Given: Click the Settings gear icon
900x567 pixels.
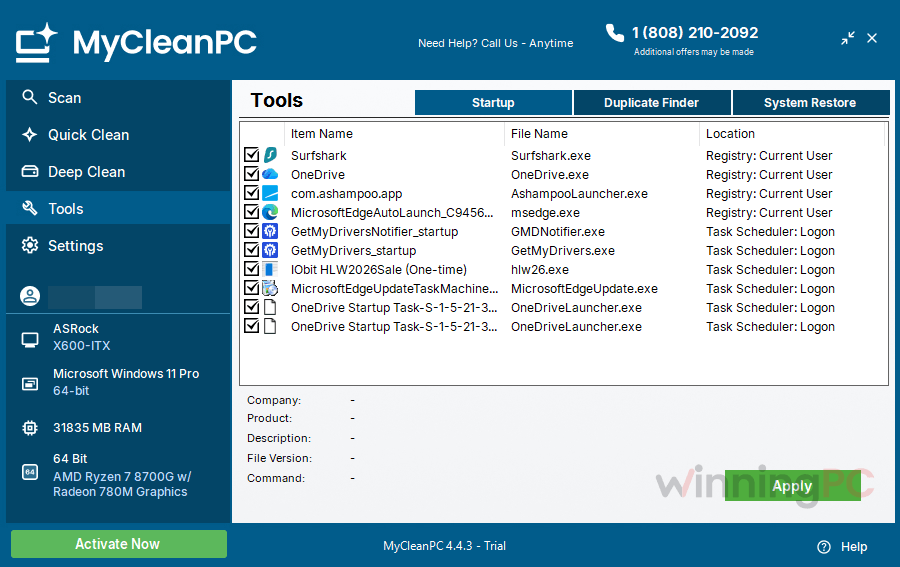Looking at the screenshot, I should pos(29,246).
